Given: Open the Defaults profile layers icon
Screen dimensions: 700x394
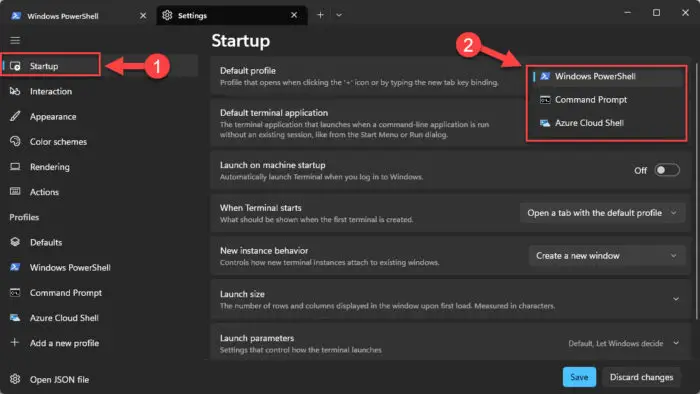Looking at the screenshot, I should [x=15, y=242].
